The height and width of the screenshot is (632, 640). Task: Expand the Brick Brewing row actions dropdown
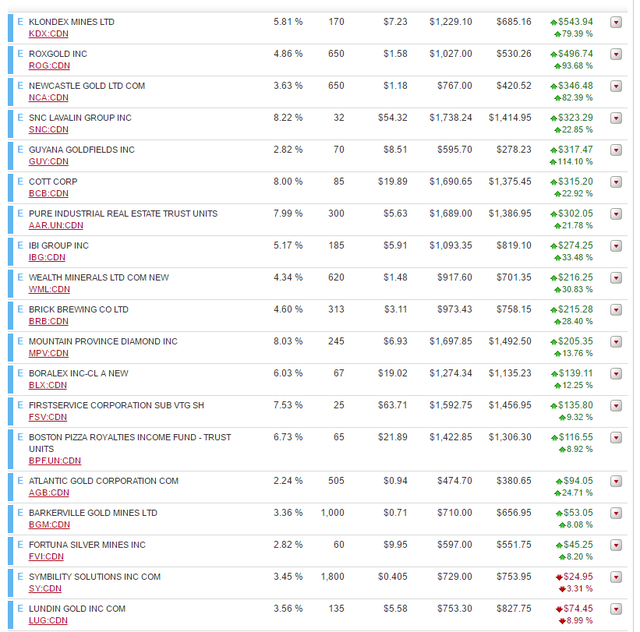pos(616,310)
